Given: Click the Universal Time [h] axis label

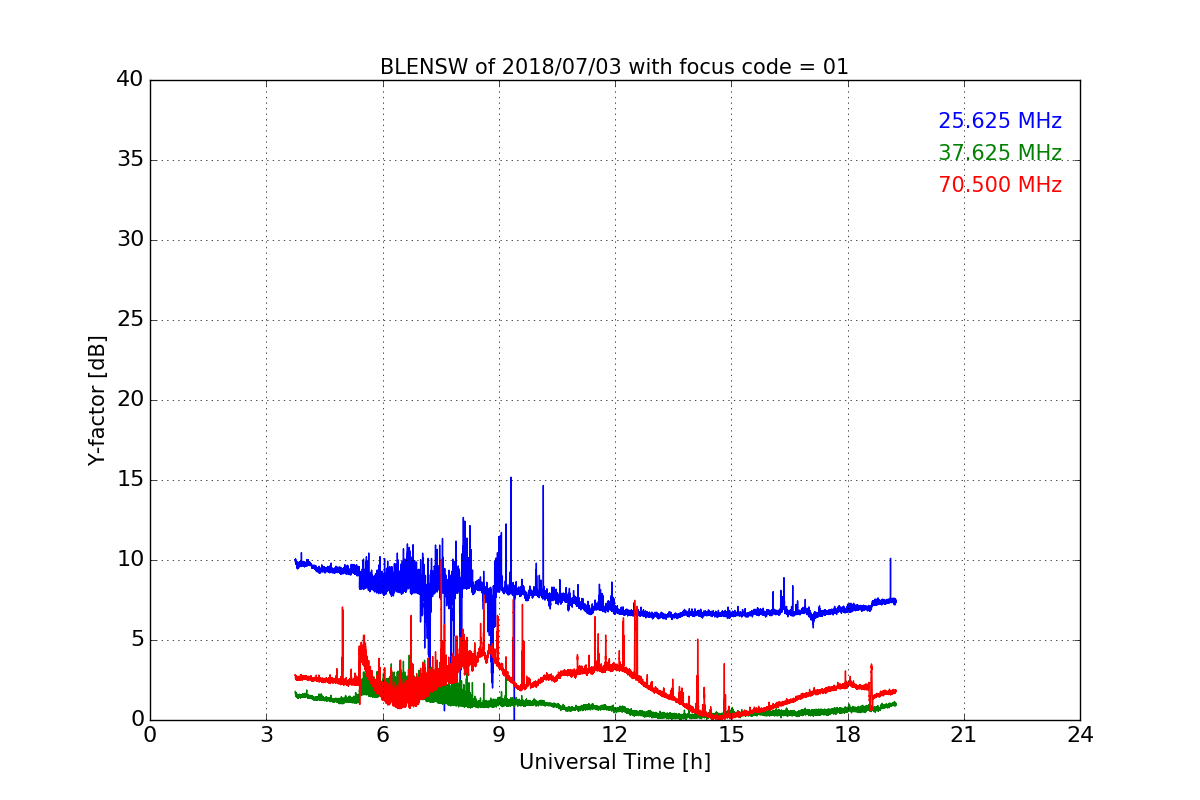Looking at the screenshot, I should (614, 762).
